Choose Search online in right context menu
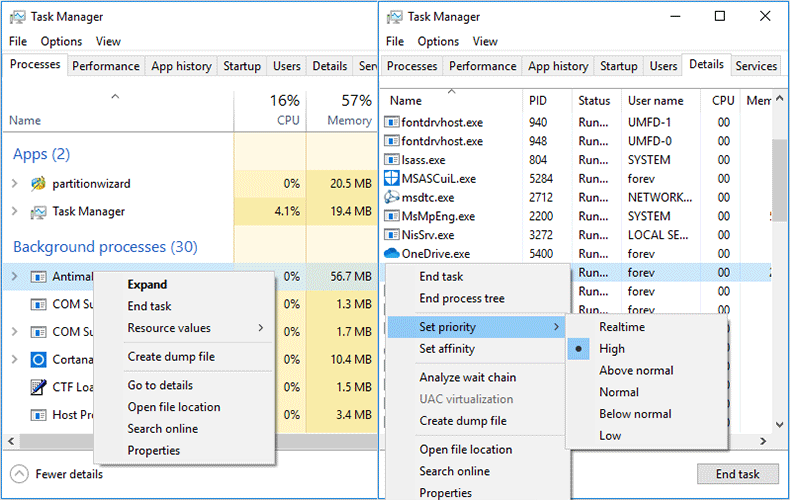Image resolution: width=790 pixels, height=500 pixels. (x=454, y=471)
